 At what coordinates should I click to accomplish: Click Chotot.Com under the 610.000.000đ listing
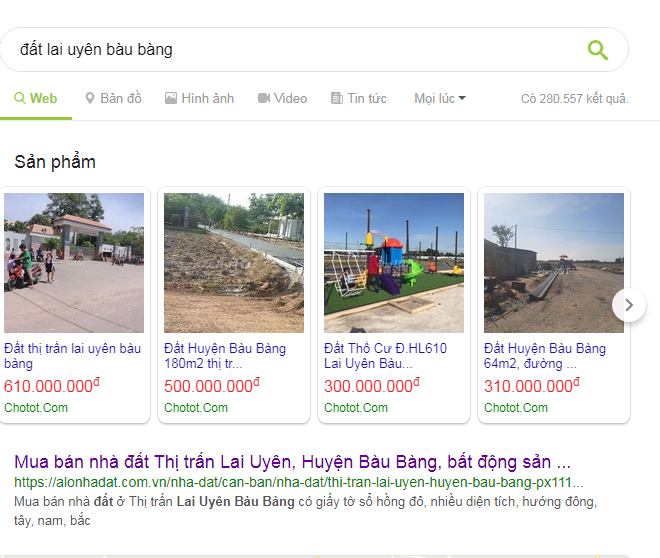pos(36,408)
